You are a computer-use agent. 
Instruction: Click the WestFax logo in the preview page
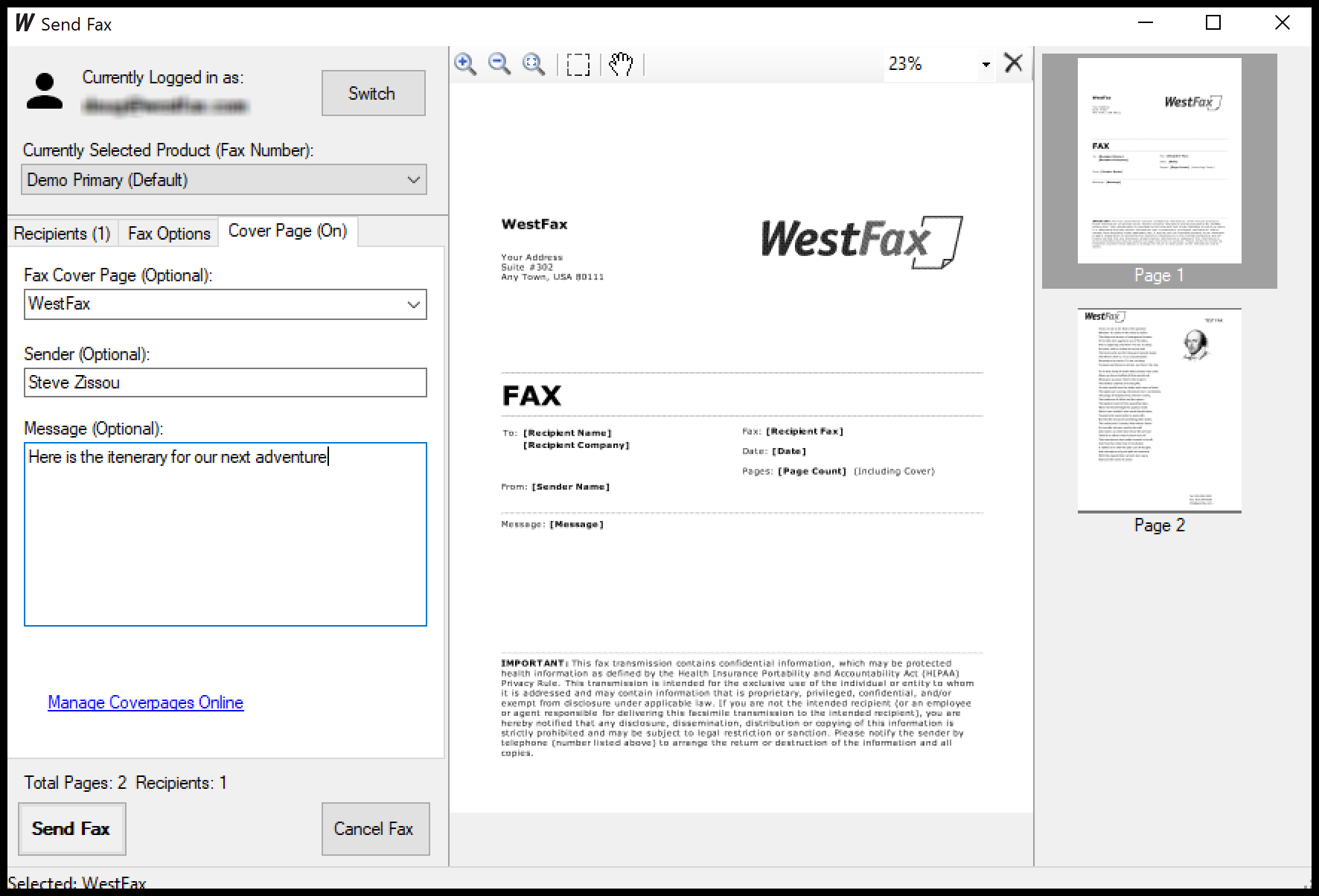coord(862,242)
